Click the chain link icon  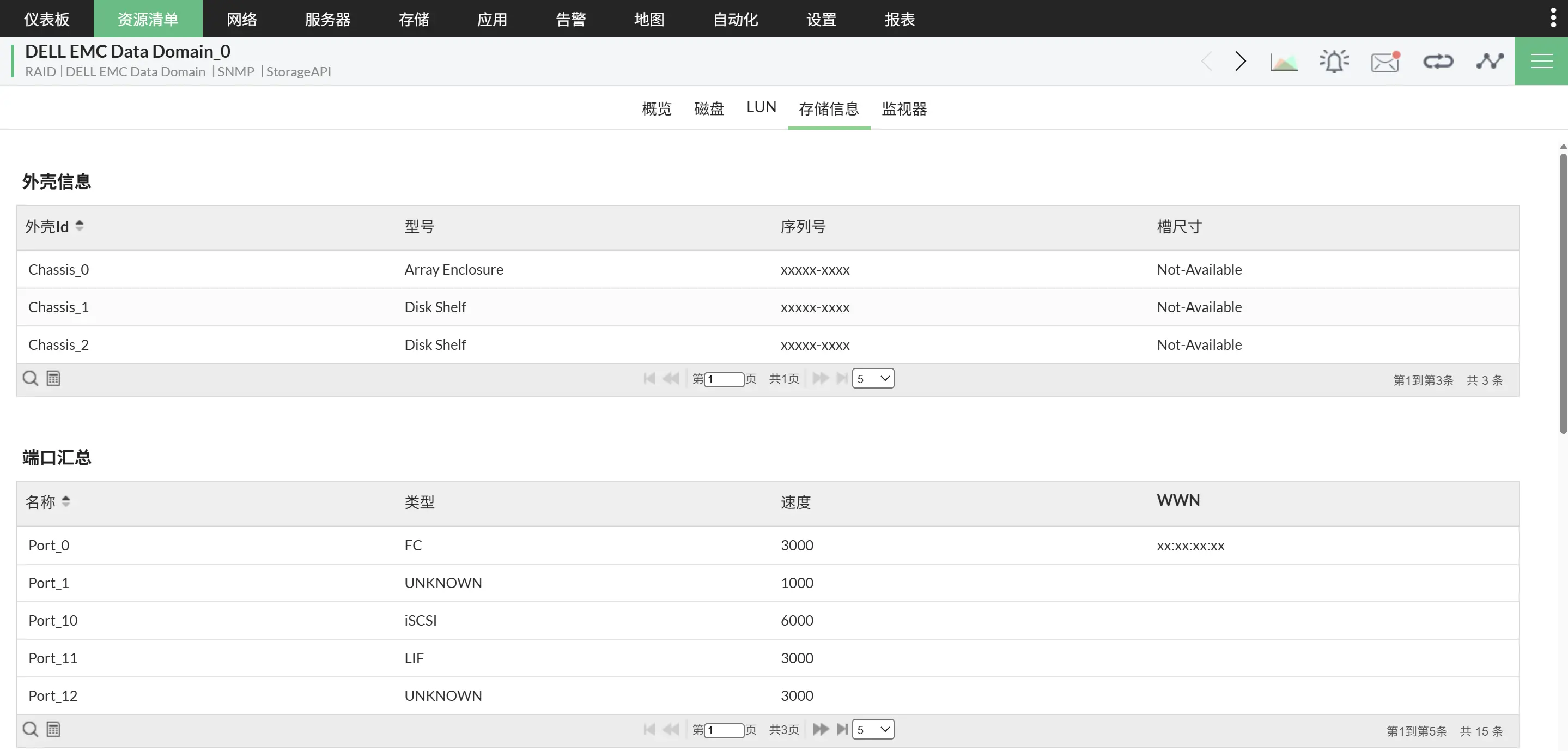click(x=1438, y=62)
